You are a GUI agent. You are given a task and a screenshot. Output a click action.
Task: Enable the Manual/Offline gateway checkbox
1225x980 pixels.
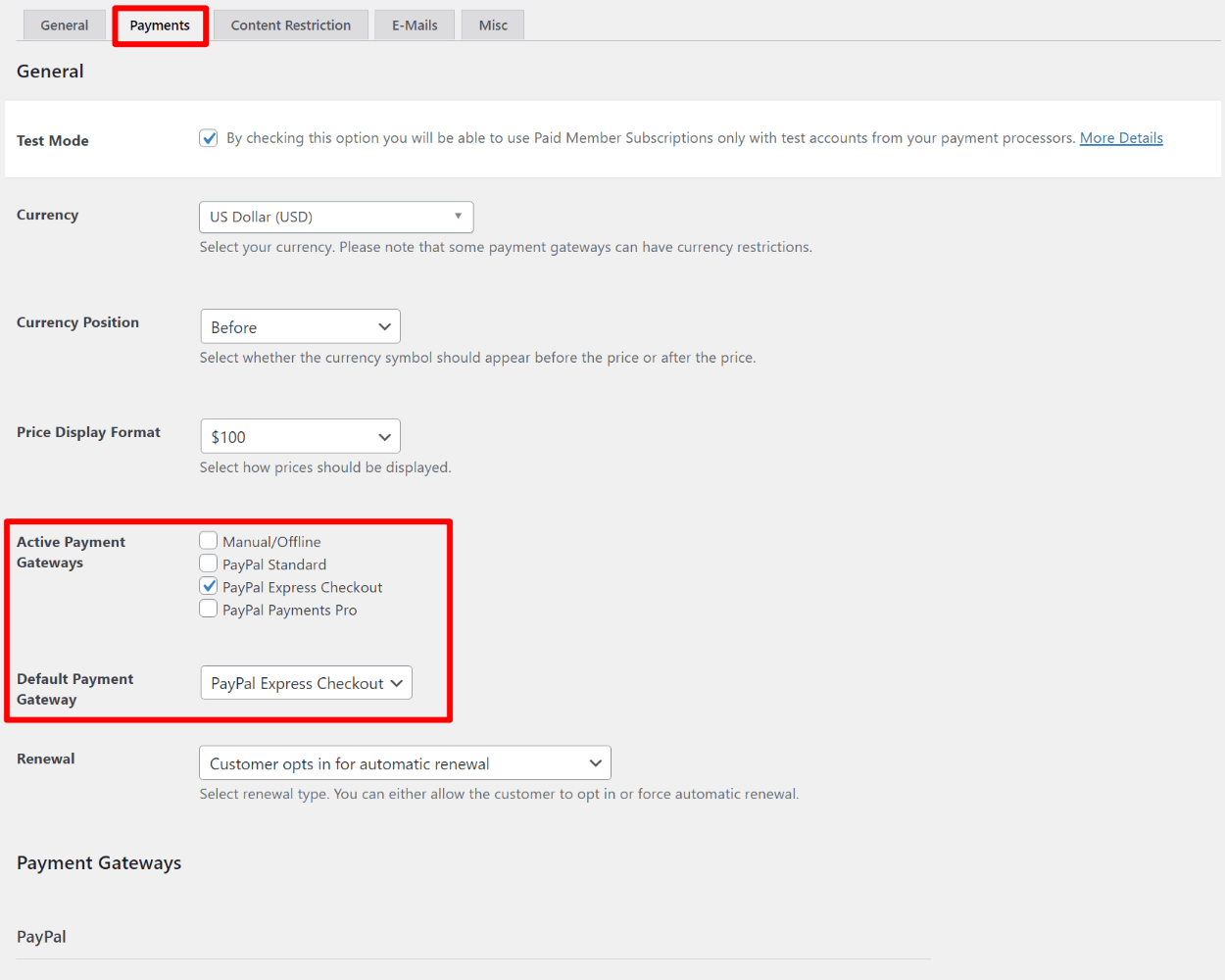coord(209,541)
